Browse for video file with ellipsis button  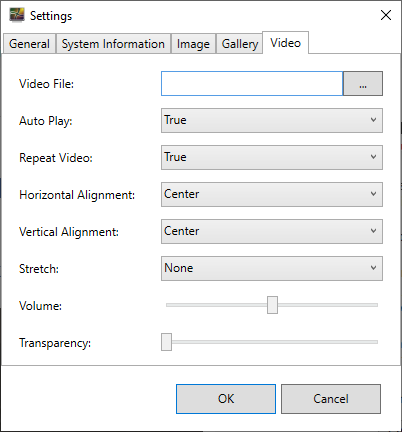coord(363,83)
